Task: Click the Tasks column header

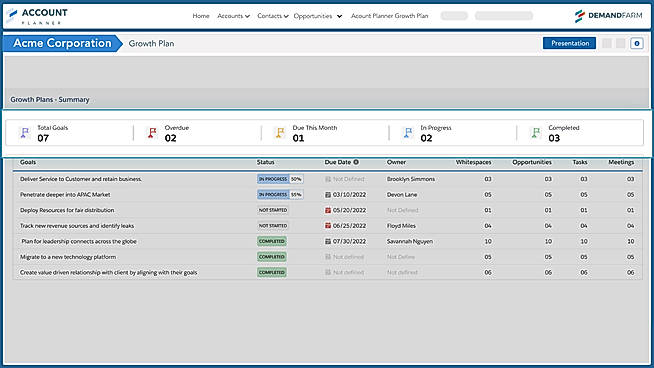Action: tap(580, 162)
